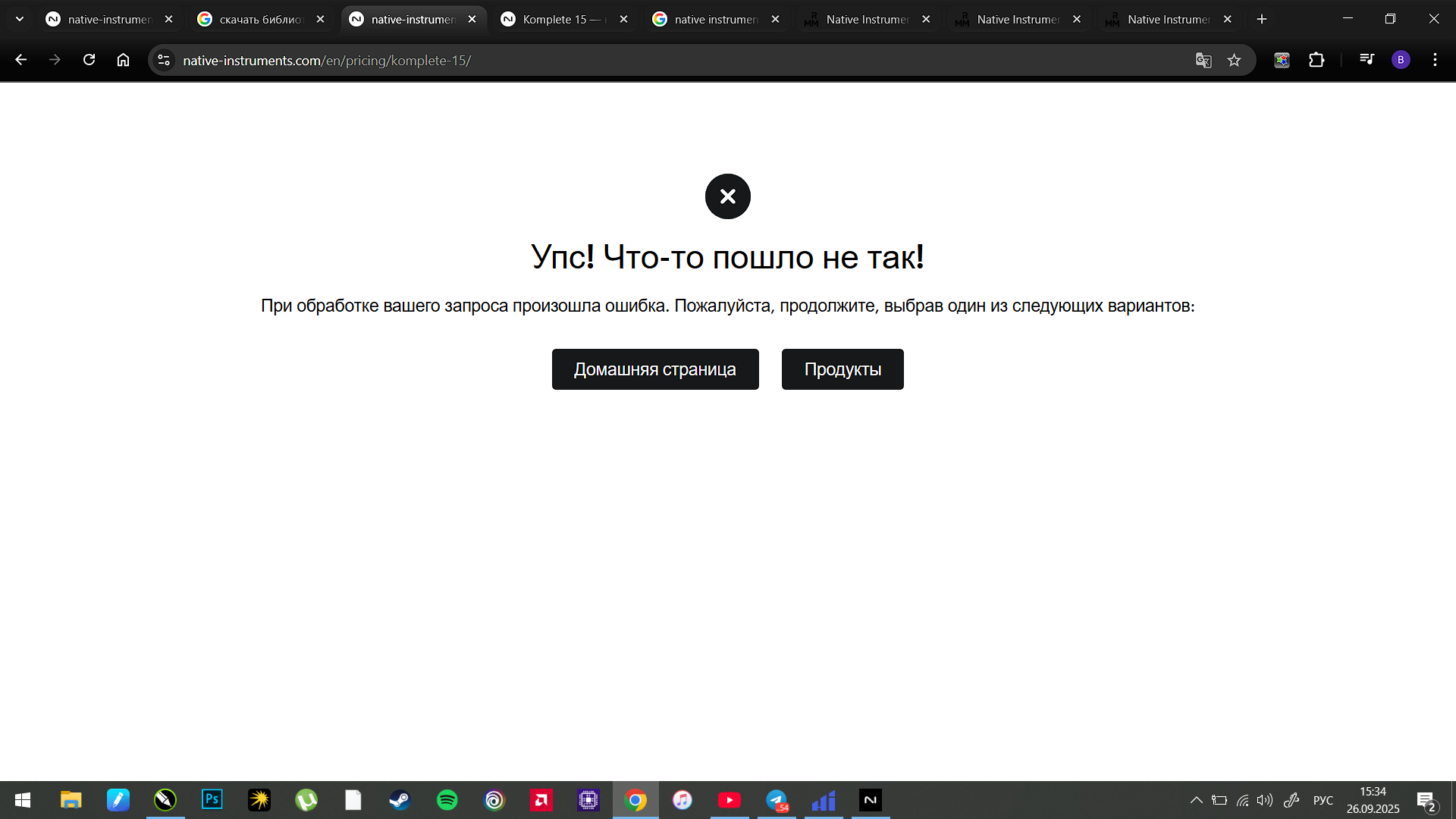This screenshot has height=819, width=1456.
Task: Switch to the Komplete 15 tab
Action: tap(561, 19)
